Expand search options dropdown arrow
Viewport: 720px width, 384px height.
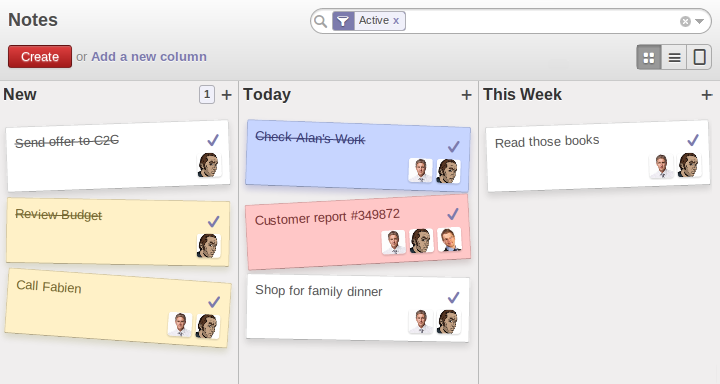coord(699,21)
